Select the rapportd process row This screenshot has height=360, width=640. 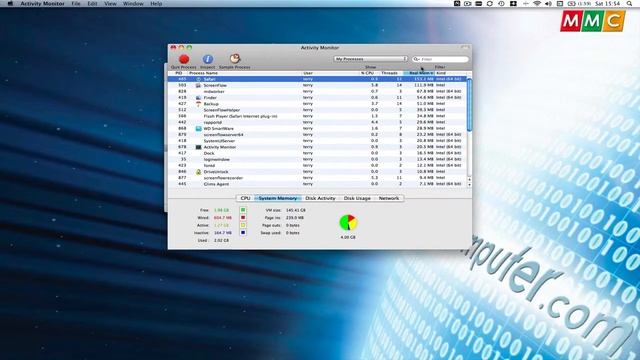point(317,122)
